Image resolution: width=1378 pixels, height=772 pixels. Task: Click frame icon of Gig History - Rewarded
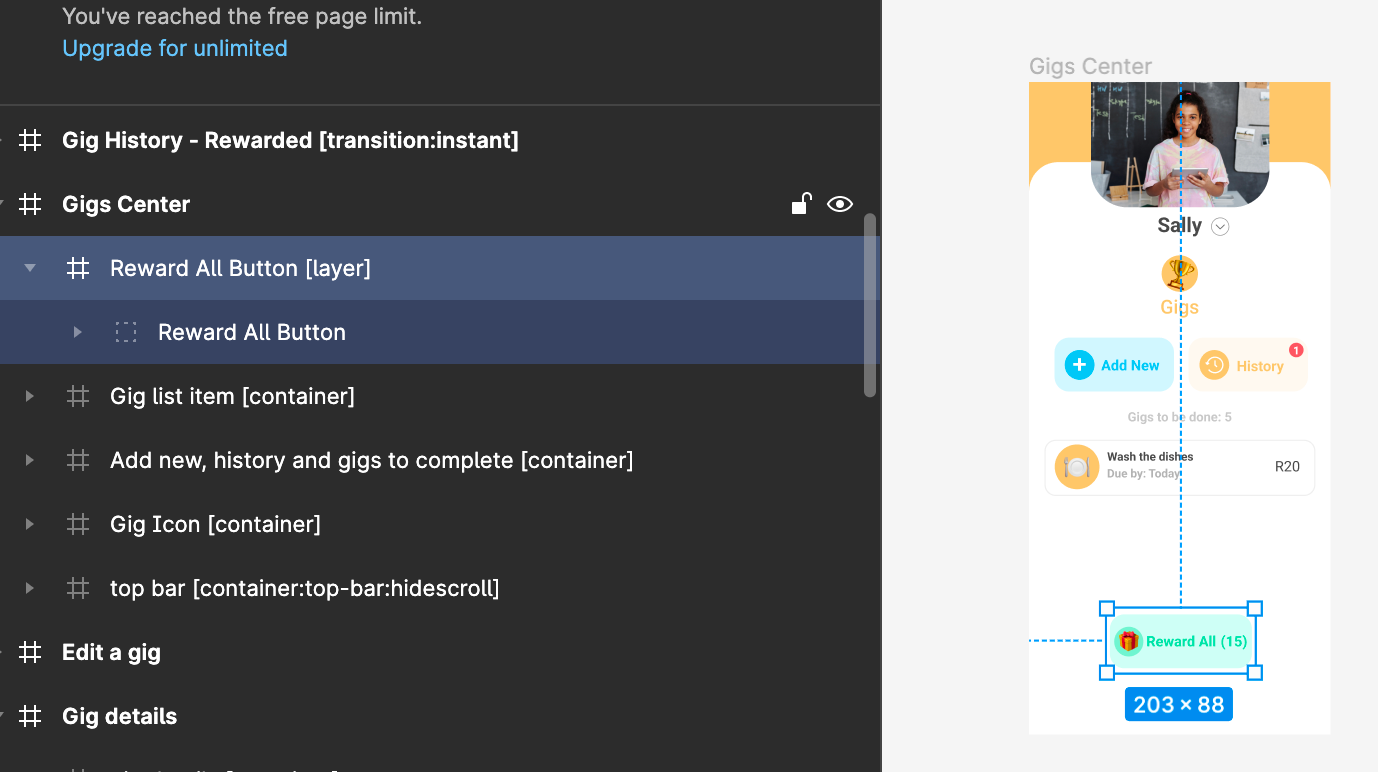click(31, 140)
